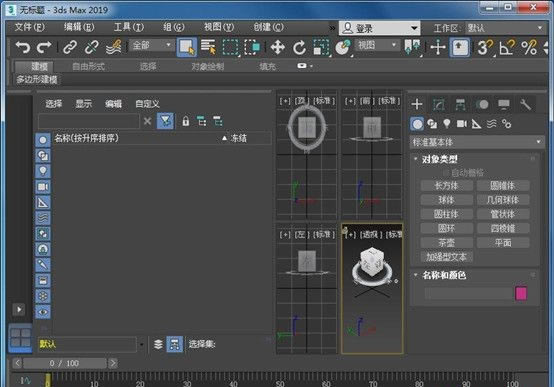
Task: Click the pink object color swatch
Action: click(521, 293)
